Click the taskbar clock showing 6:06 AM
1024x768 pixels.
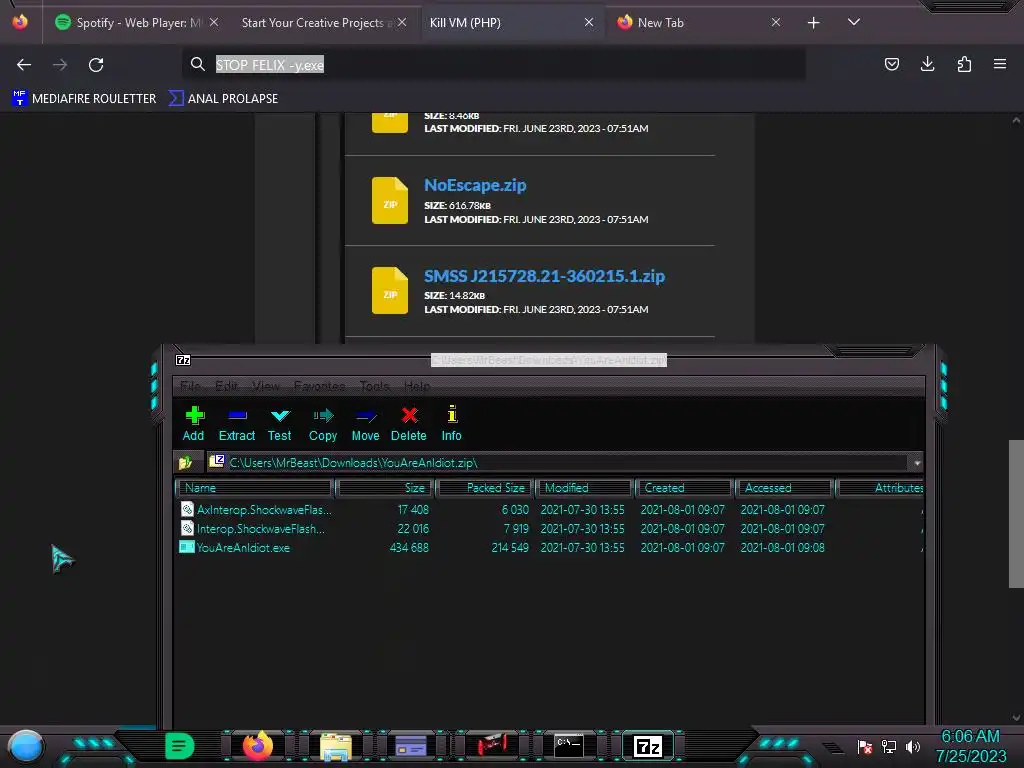click(x=970, y=746)
